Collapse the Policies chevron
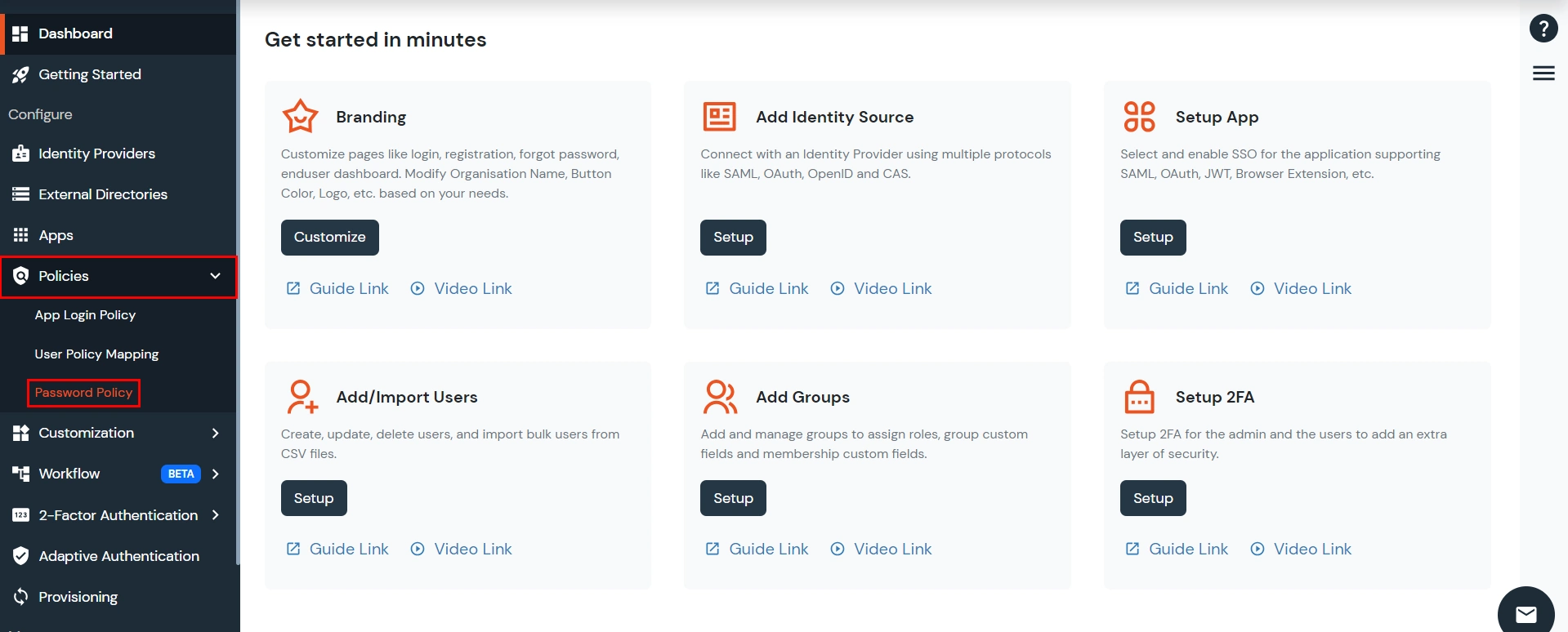Screen dimensions: 1568x632 tap(215, 276)
